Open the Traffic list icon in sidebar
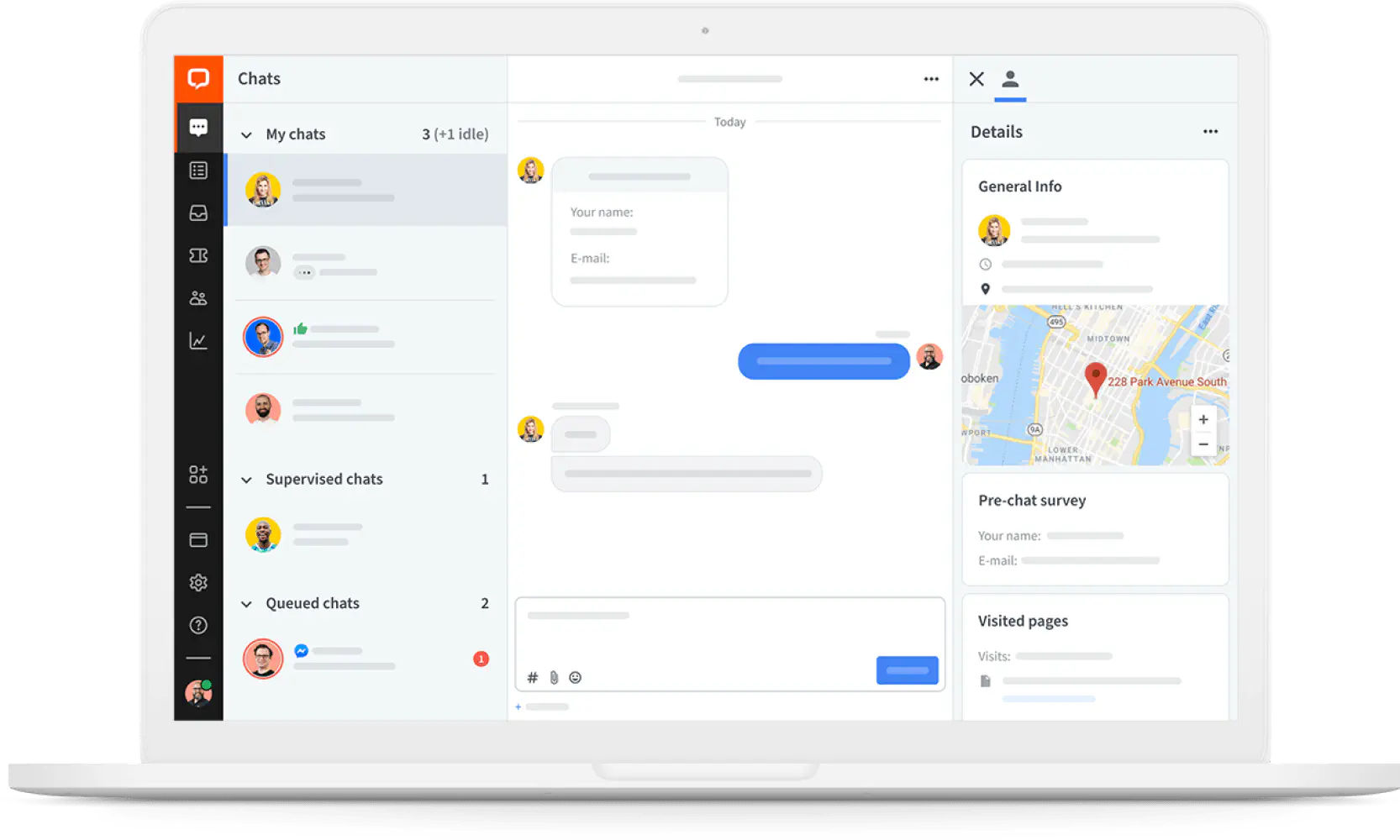 pos(198,169)
